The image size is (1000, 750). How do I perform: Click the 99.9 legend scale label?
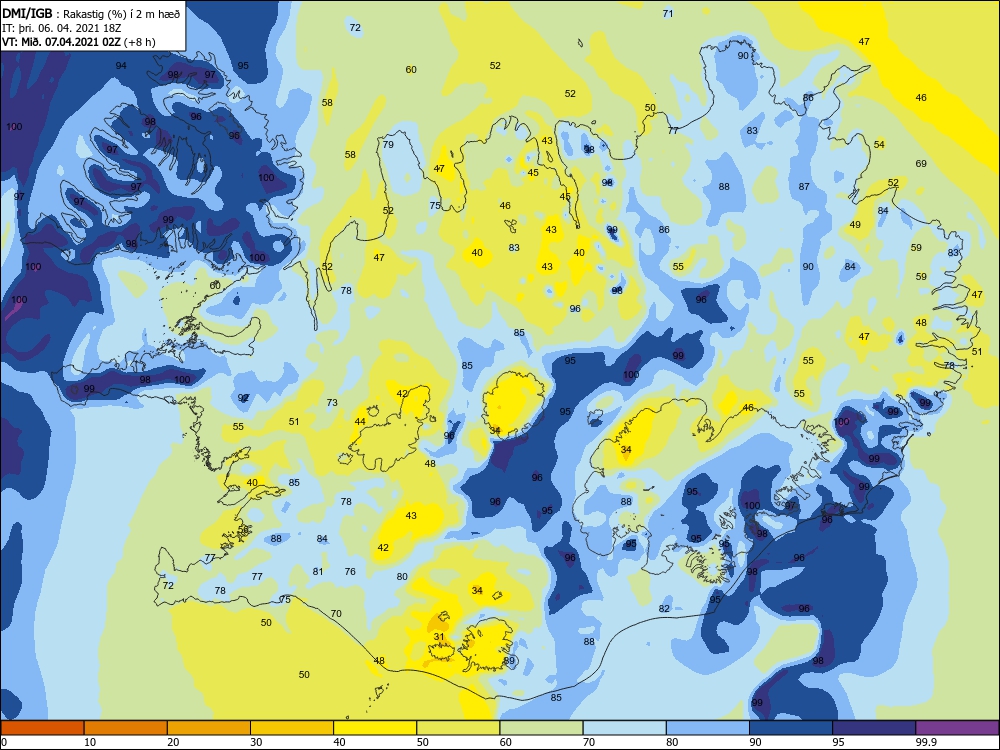click(x=926, y=742)
